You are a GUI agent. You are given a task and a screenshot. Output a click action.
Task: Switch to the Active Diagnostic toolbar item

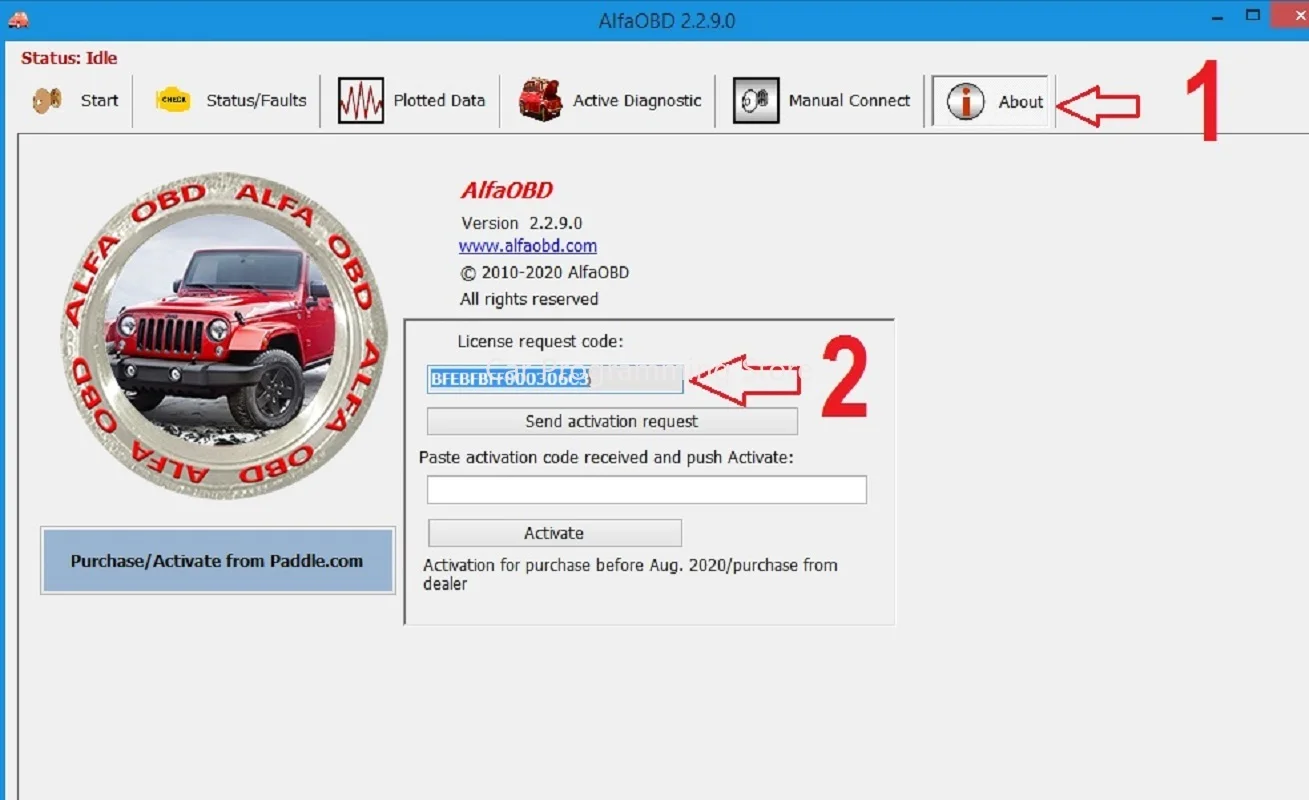pyautogui.click(x=637, y=100)
